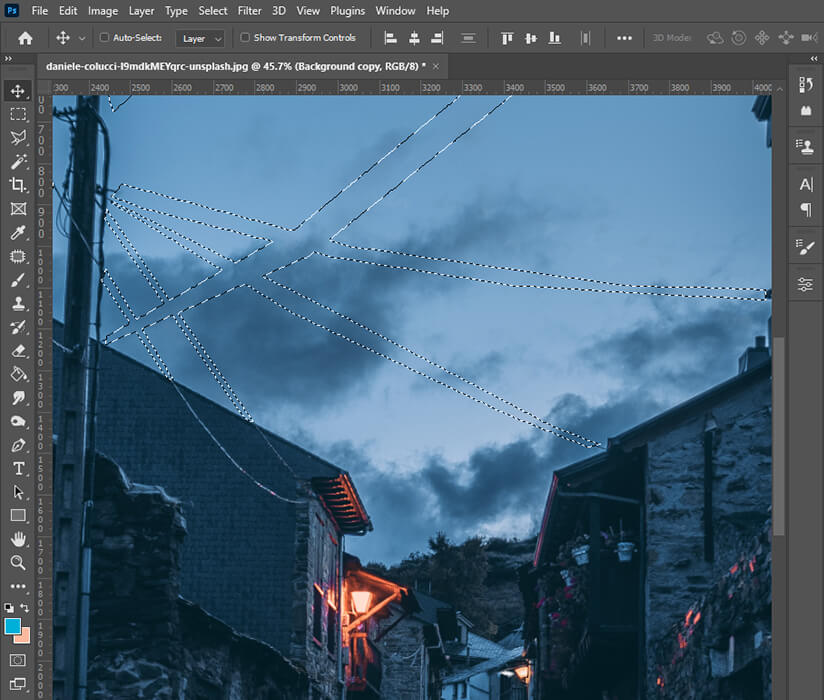
Task: Align left edges button
Action: tap(390, 38)
